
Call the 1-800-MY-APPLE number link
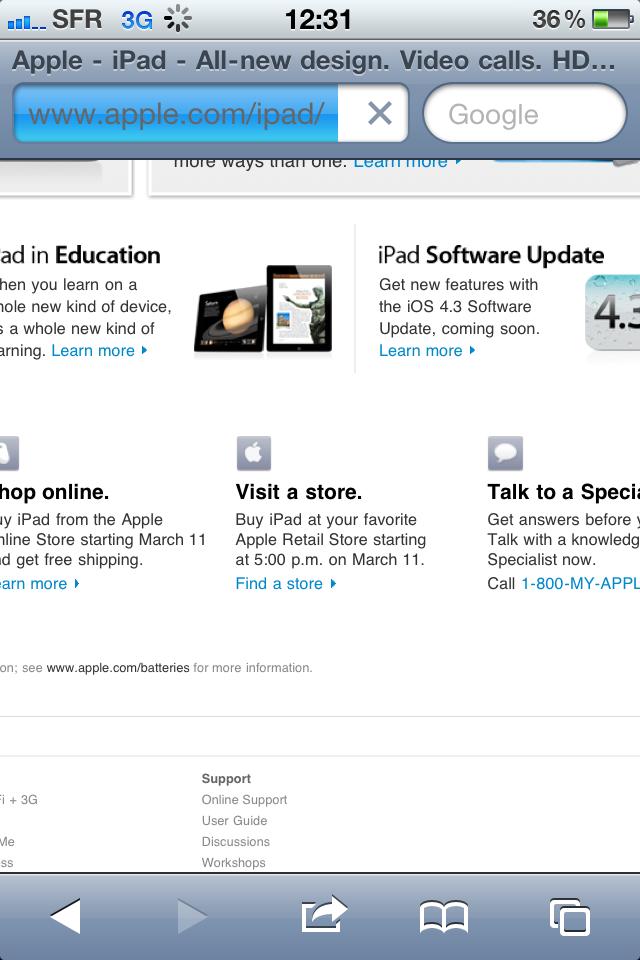pos(579,584)
